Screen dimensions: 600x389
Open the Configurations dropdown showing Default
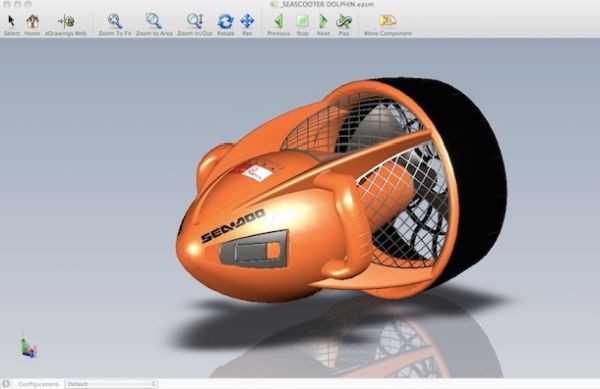pos(111,384)
